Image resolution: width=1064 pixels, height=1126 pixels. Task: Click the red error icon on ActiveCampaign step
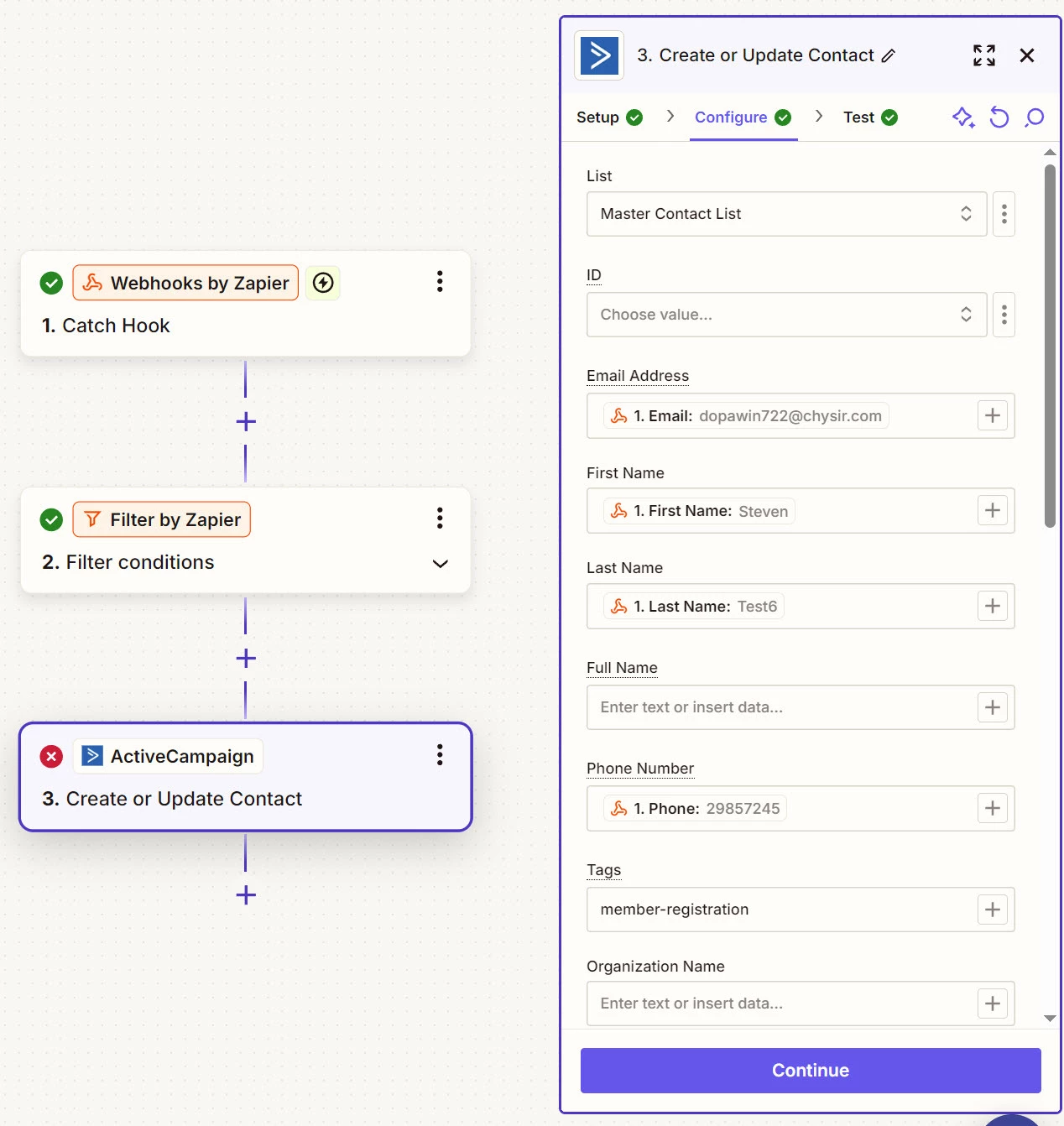[x=51, y=756]
